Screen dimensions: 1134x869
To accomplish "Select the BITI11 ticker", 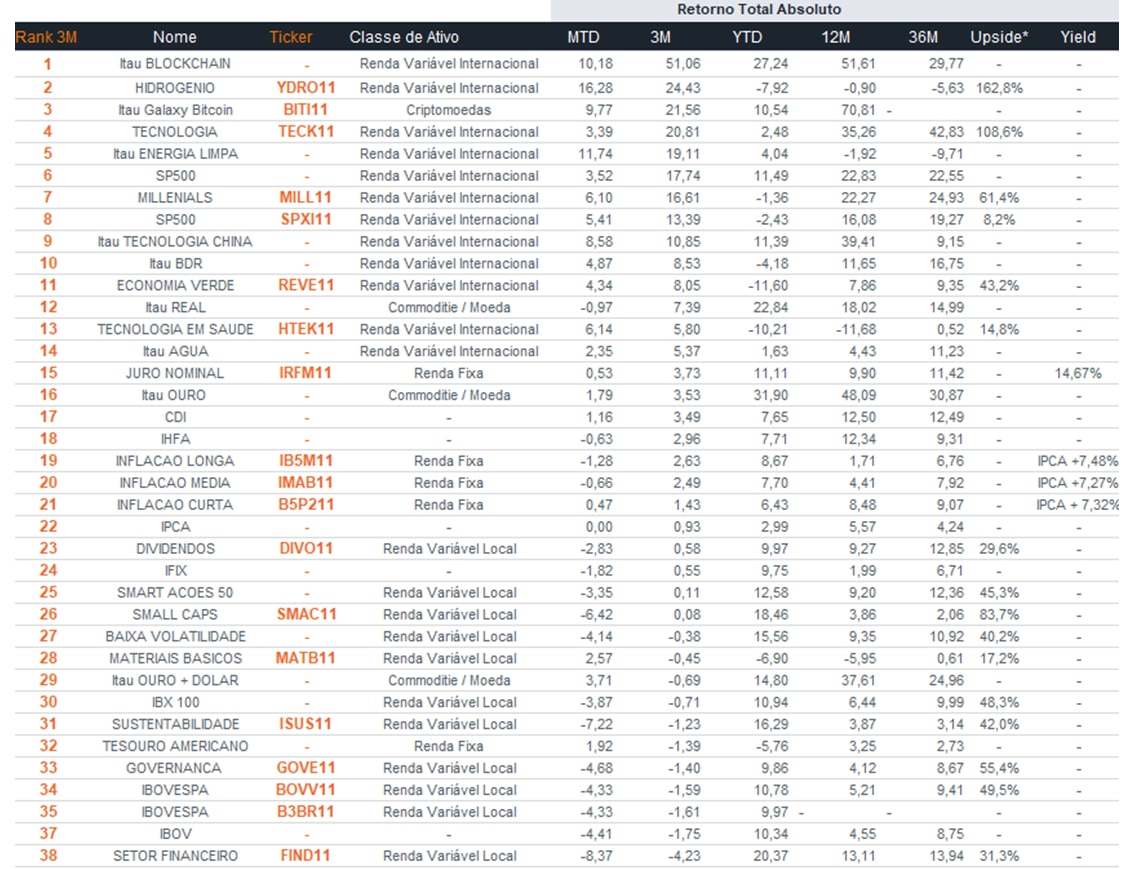I will pyautogui.click(x=306, y=110).
